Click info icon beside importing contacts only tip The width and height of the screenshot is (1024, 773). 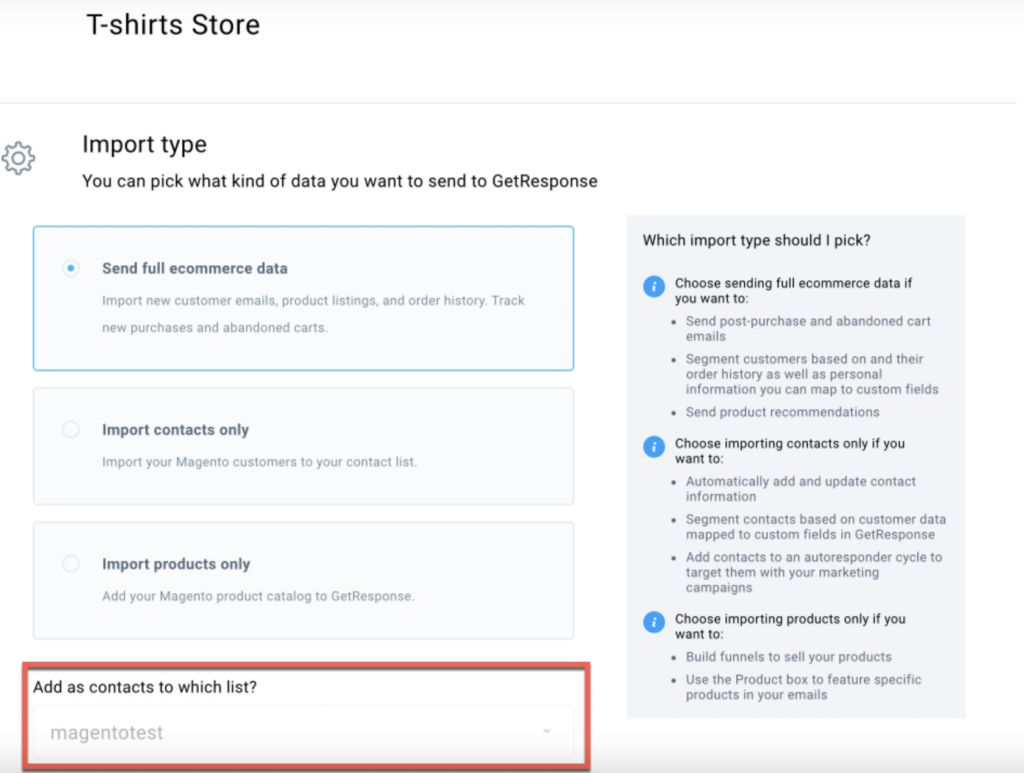[654, 447]
